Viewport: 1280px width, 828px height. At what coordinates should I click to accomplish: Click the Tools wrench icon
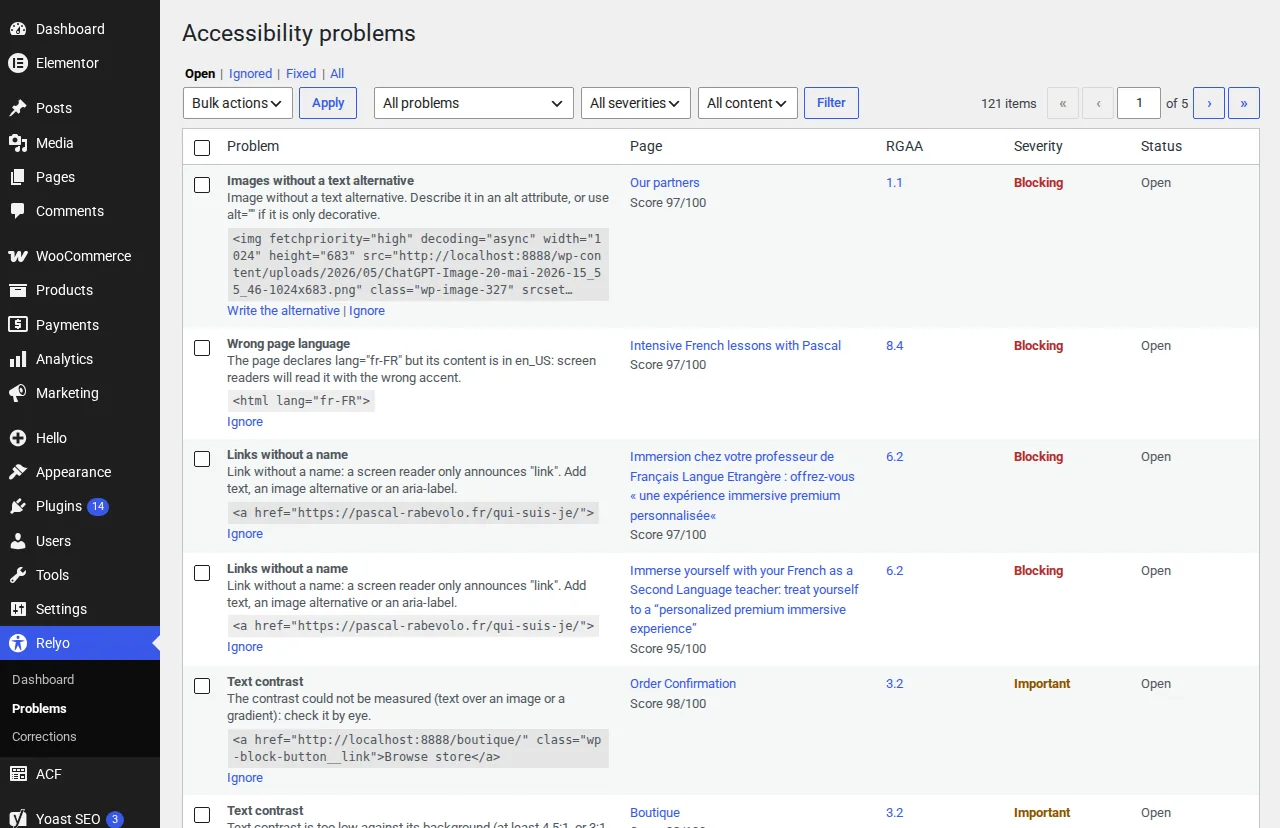[18, 575]
